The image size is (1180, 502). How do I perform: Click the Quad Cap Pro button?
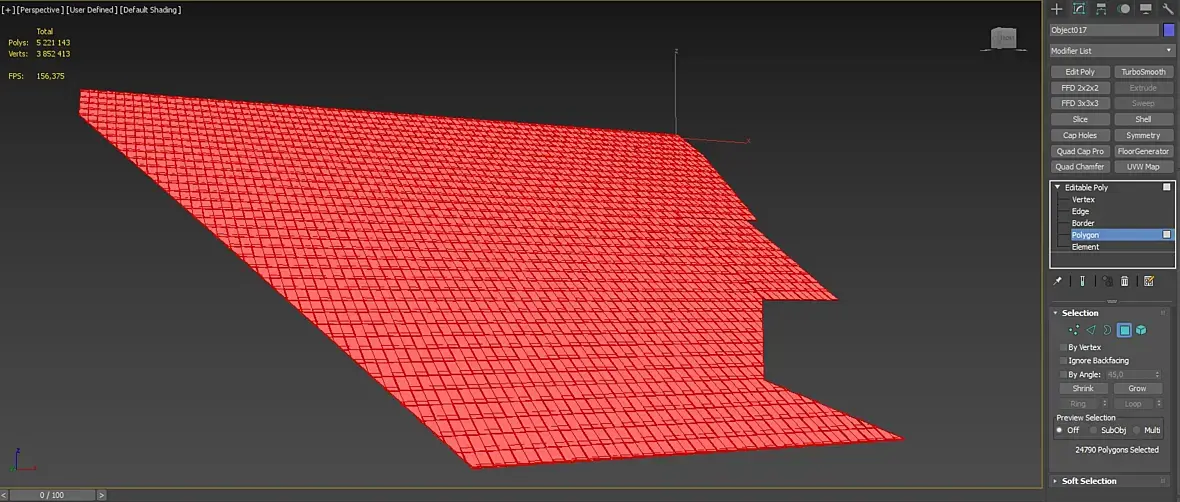[x=1080, y=151]
